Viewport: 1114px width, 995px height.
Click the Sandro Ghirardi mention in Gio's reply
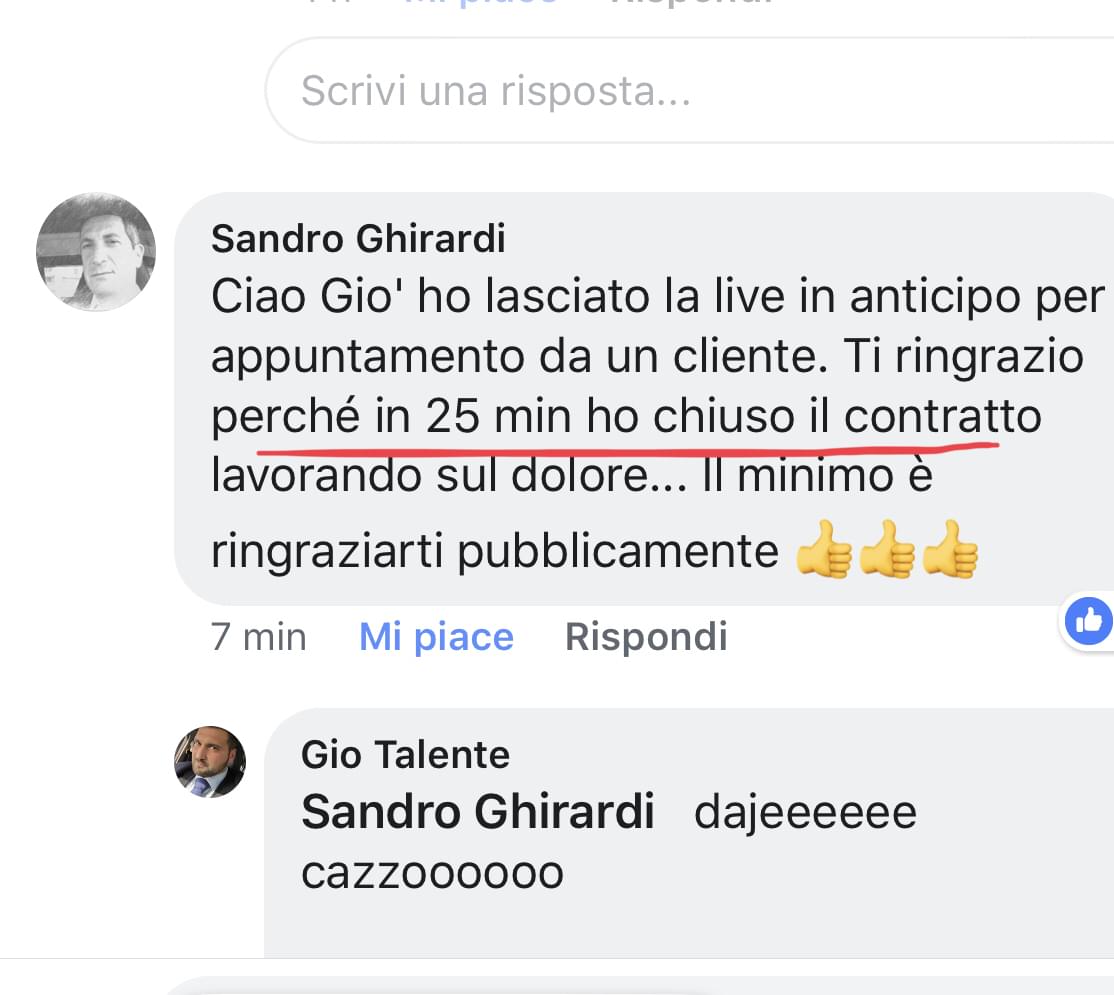477,811
